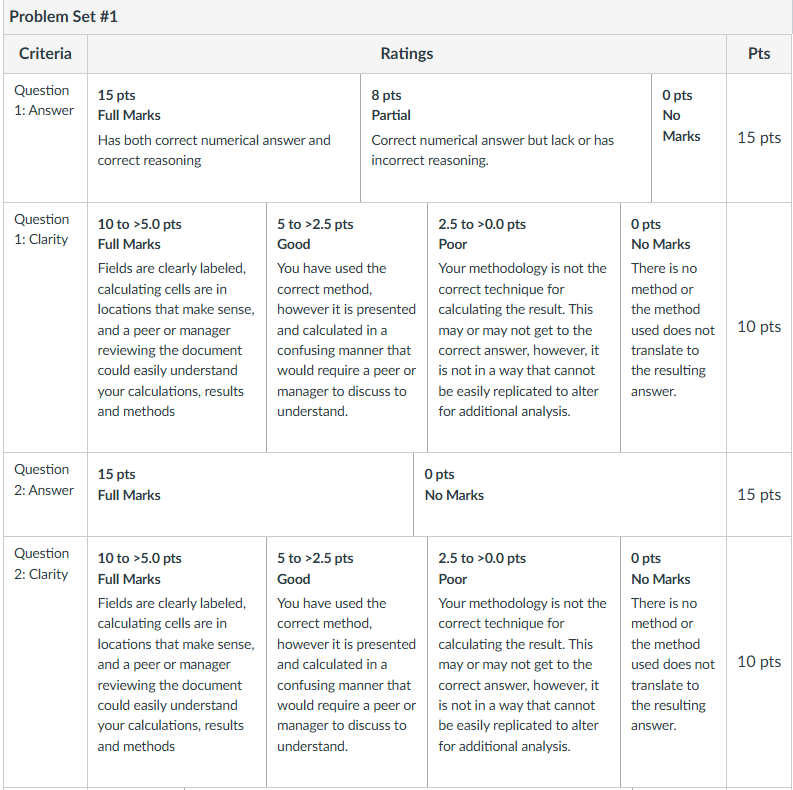Click the Problem Set #1 rubric title

[x=63, y=17]
